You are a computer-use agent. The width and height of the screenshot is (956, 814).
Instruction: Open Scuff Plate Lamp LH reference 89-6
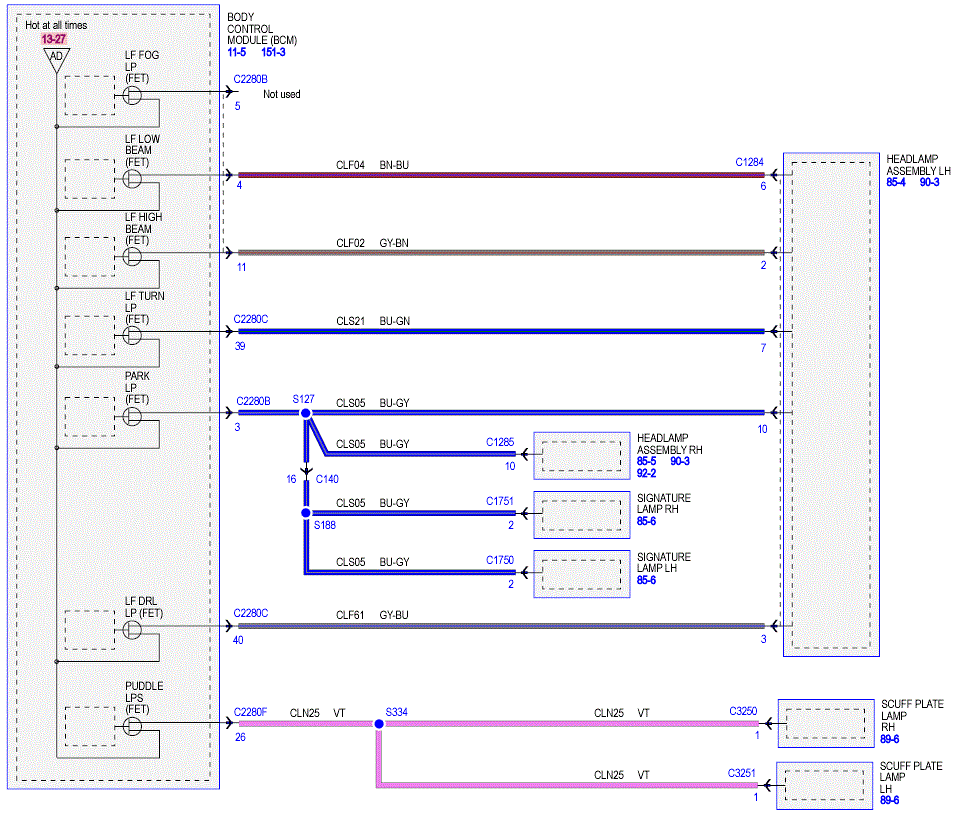(889, 800)
